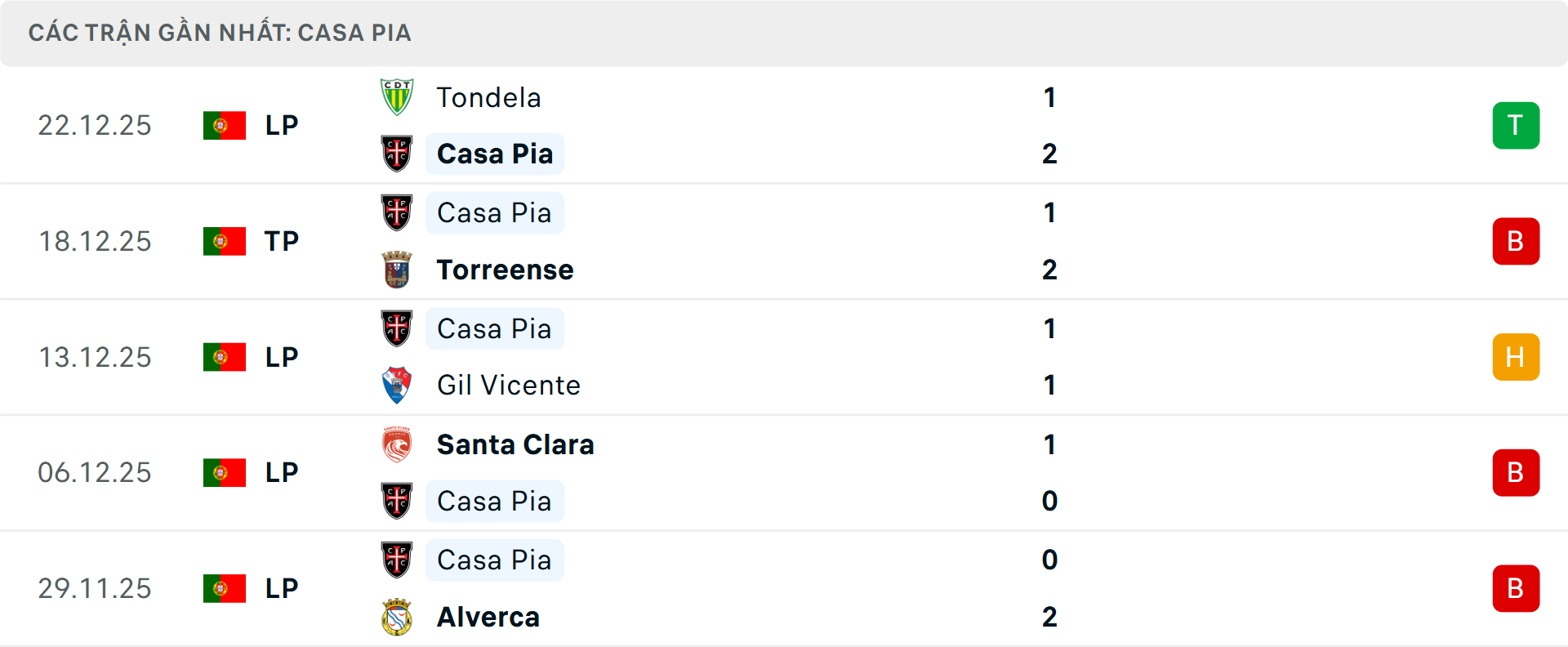Click the TP competition label
Screen dimensions: 1568x647
click(282, 241)
